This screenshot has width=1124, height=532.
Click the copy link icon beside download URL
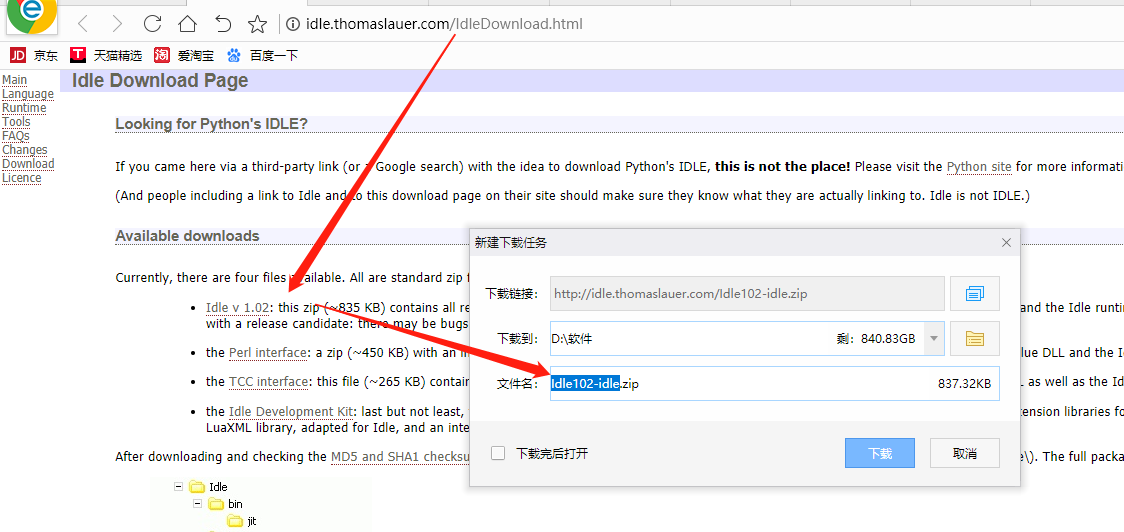[x=975, y=293]
